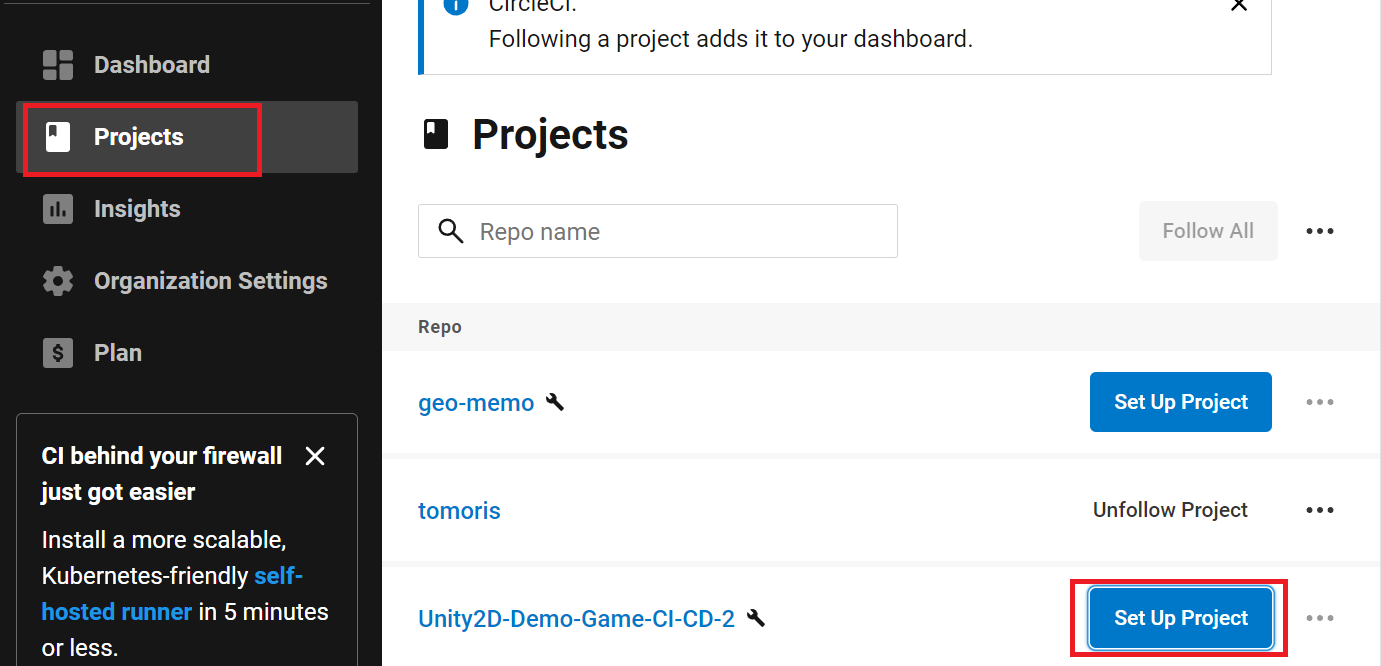The height and width of the screenshot is (666, 1381).
Task: Click Set Up Project for geo-memo
Action: (x=1180, y=402)
